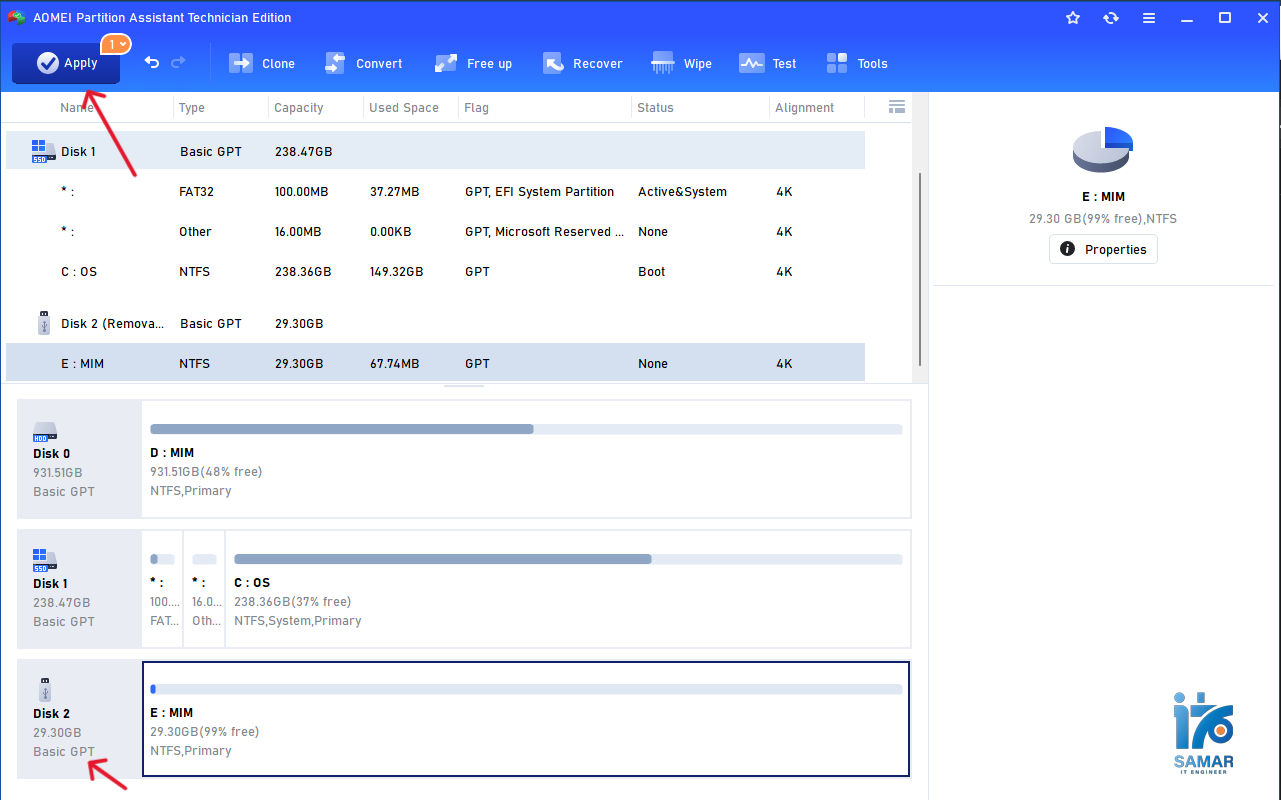Screen dimensions: 1281x800
Task: Click the Undo arrow icon
Action: (149, 62)
